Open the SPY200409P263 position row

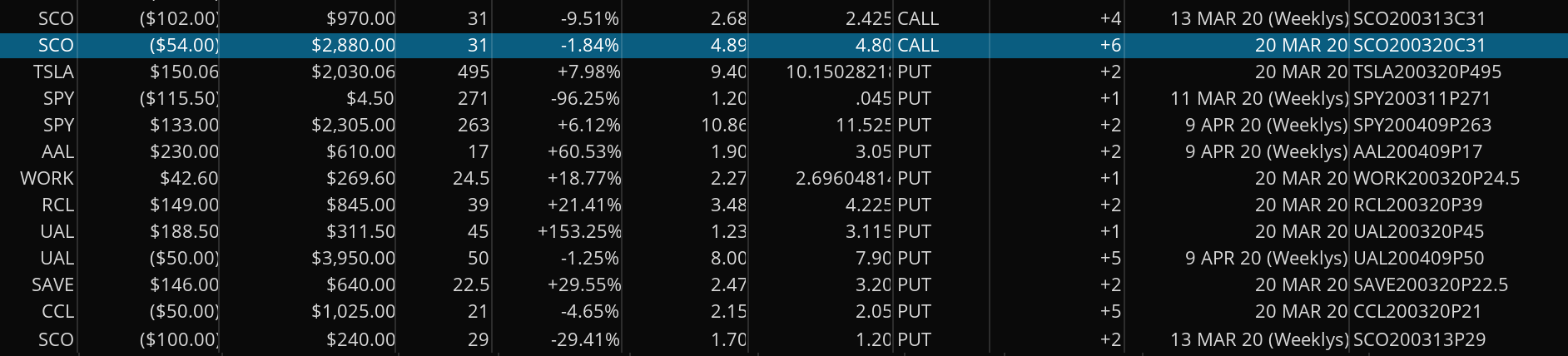[1422, 125]
